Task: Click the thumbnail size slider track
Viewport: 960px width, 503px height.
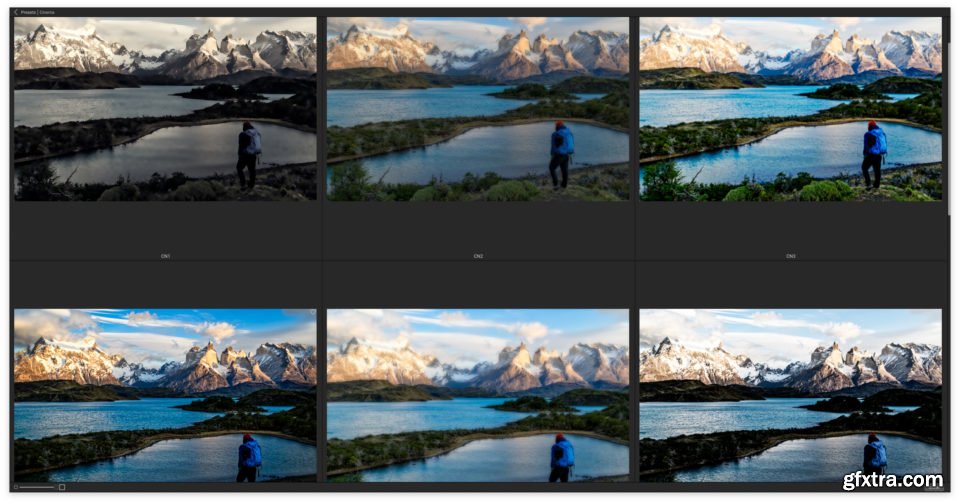Action: pos(37,487)
